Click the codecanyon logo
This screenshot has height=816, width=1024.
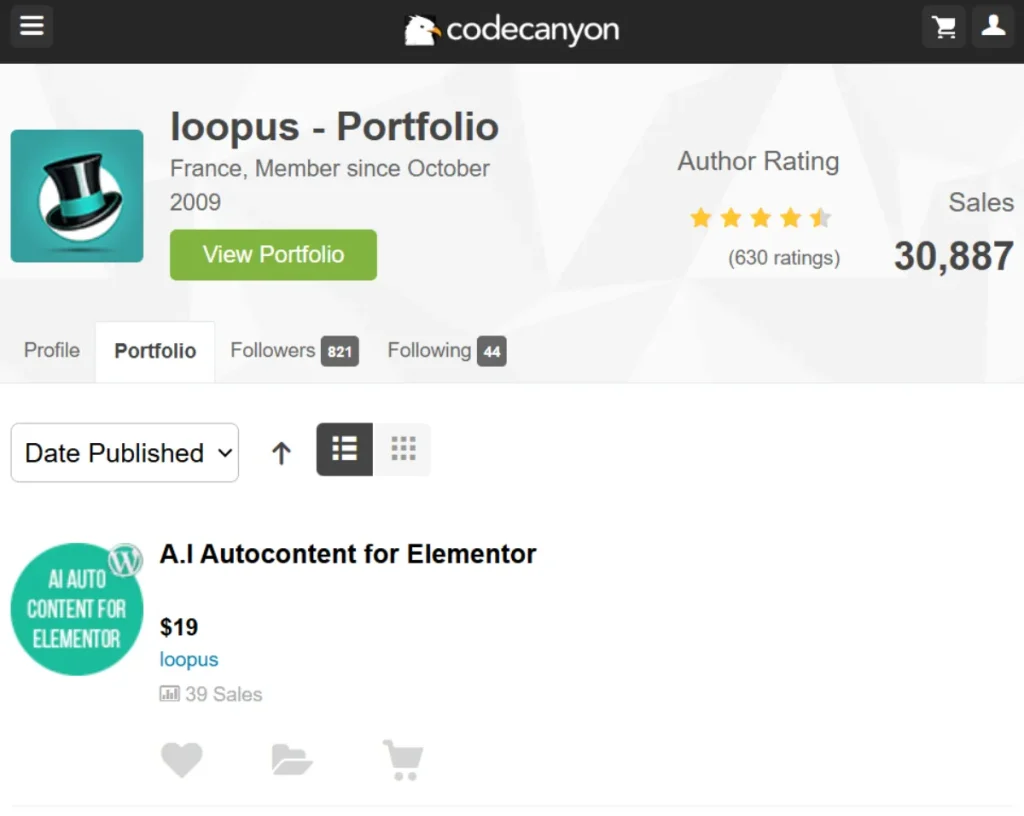tap(511, 30)
